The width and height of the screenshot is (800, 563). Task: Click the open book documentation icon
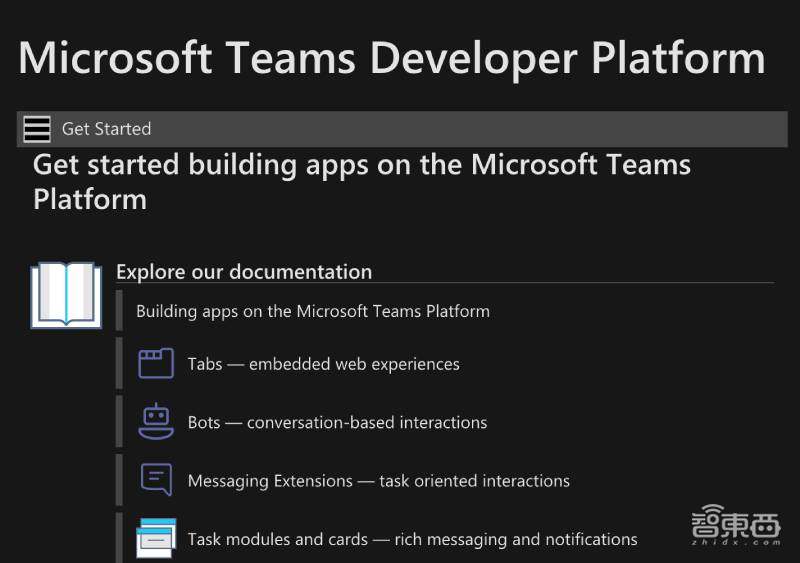coord(66,295)
